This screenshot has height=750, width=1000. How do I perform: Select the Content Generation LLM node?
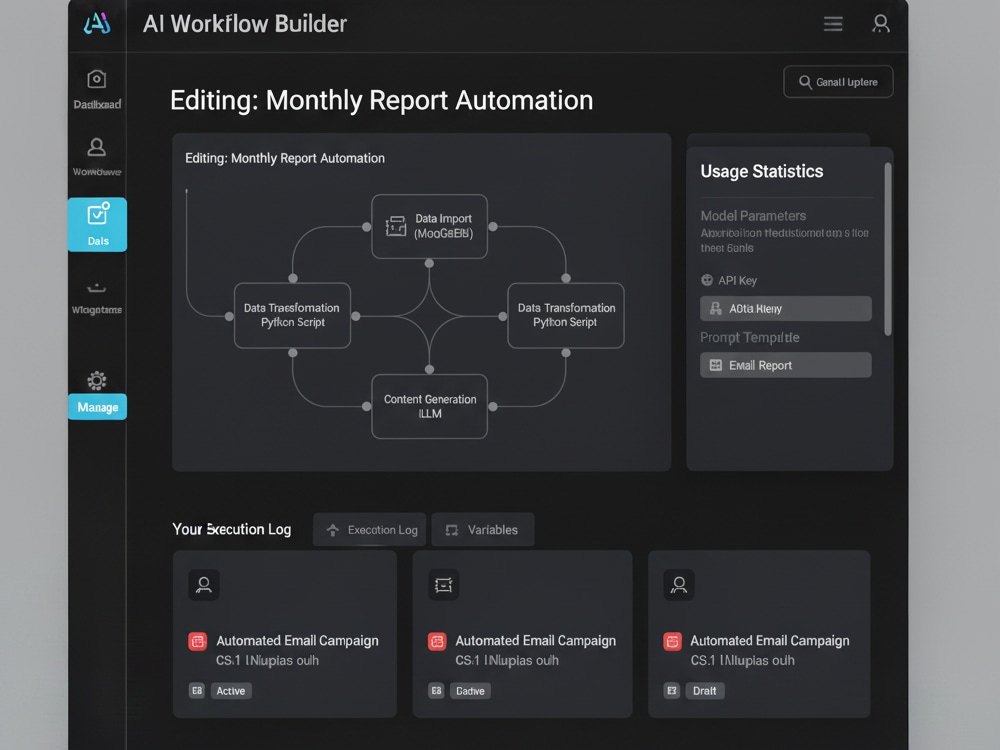point(429,406)
